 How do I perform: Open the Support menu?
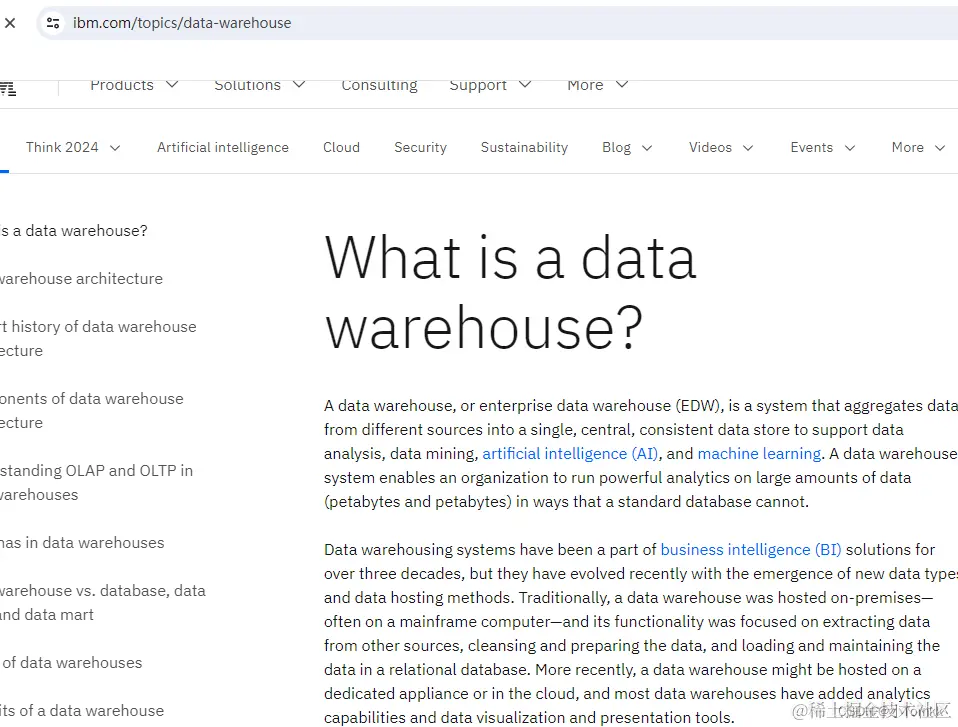[478, 85]
